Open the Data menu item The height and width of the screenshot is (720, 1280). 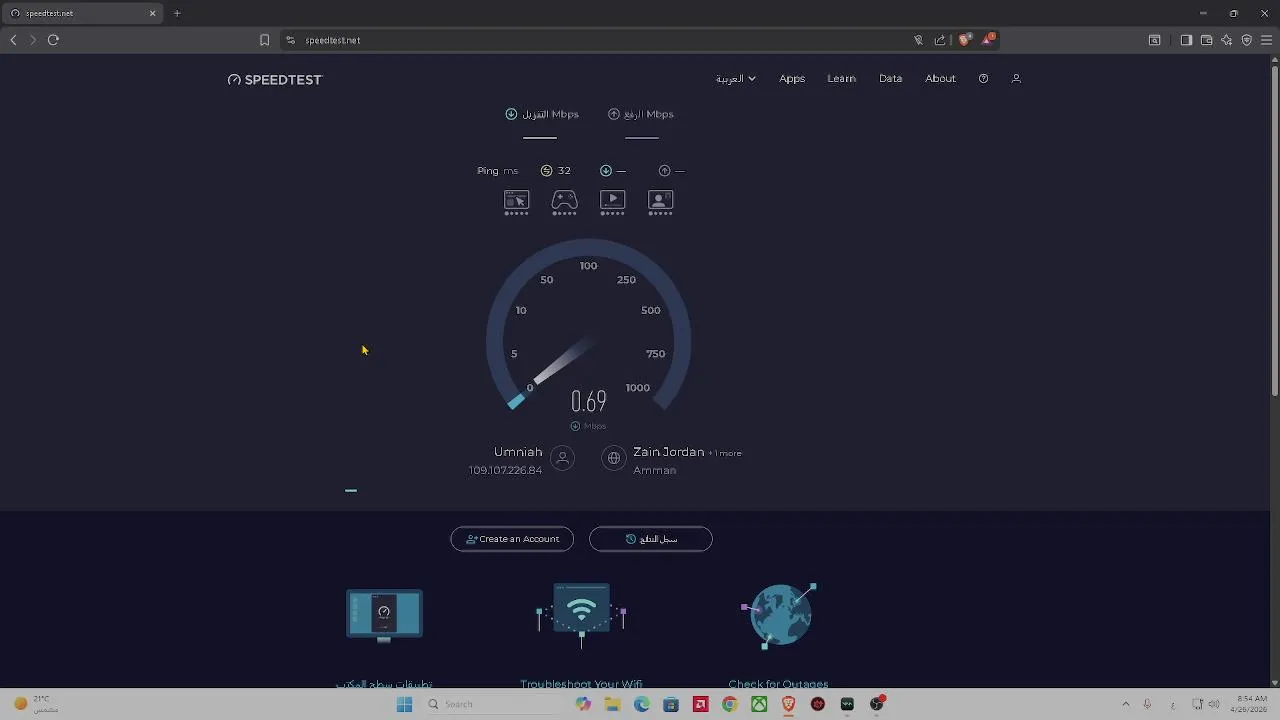click(x=890, y=78)
